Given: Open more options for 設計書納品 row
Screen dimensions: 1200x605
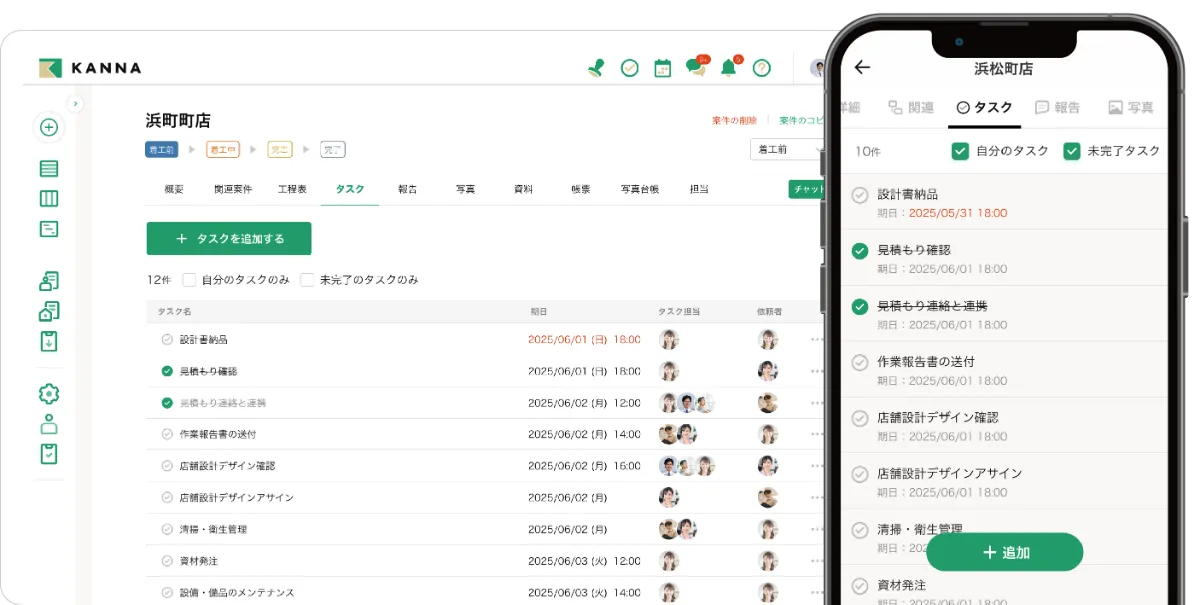Looking at the screenshot, I should point(817,340).
